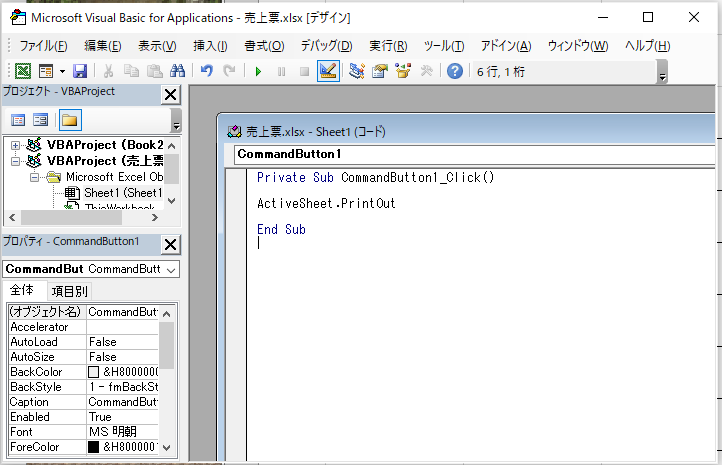Select the Caption property value

click(x=123, y=402)
